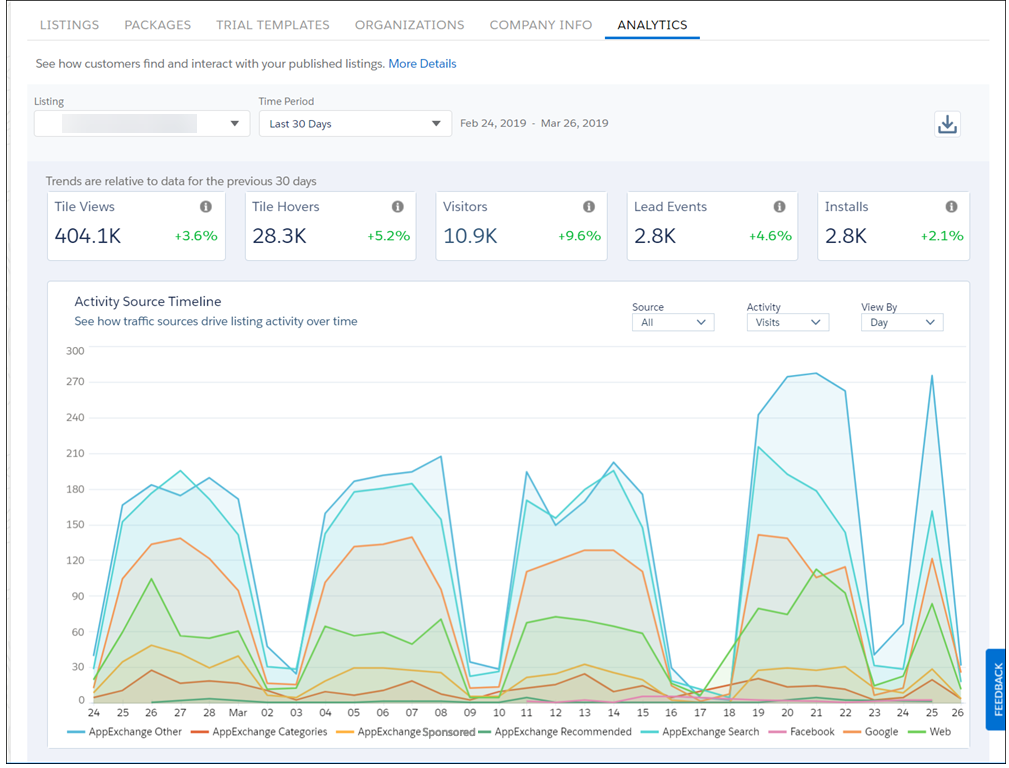Click the Visitors +9.6% trend value
This screenshot has height=768, width=1009.
coord(579,236)
